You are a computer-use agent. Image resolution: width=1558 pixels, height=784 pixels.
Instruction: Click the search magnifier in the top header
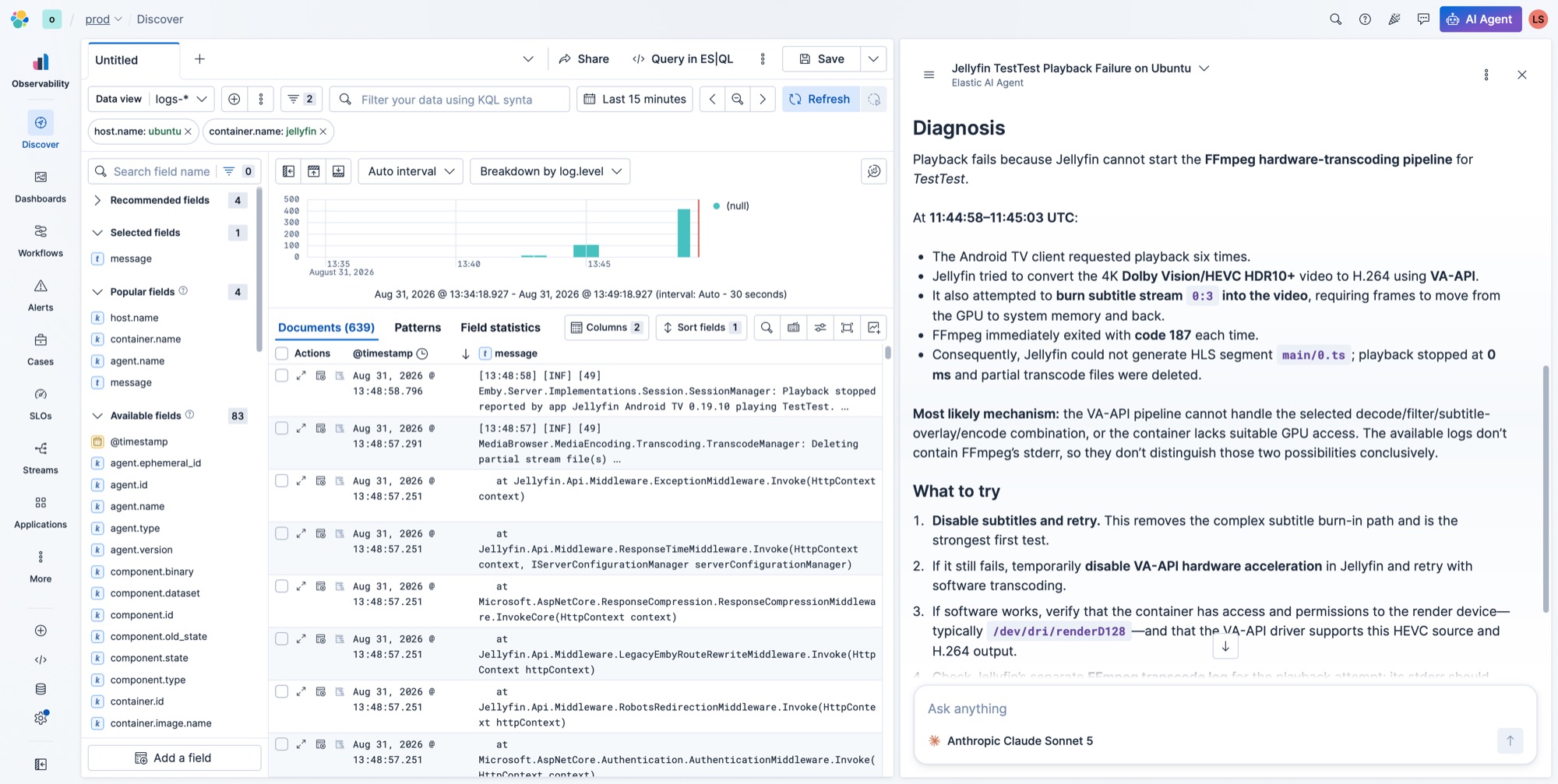pos(1335,19)
